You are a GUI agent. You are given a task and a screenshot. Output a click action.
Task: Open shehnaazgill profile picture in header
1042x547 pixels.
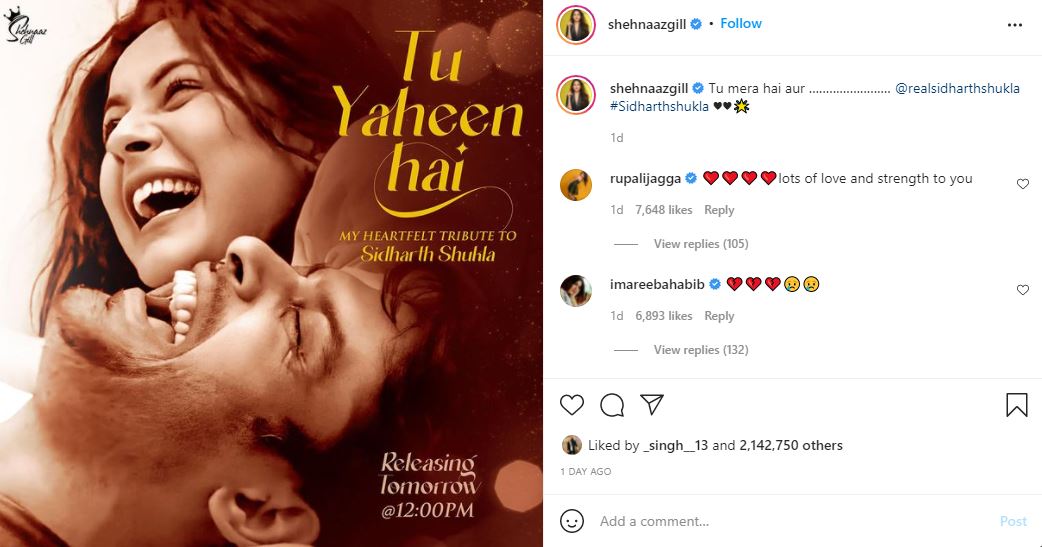tap(575, 25)
